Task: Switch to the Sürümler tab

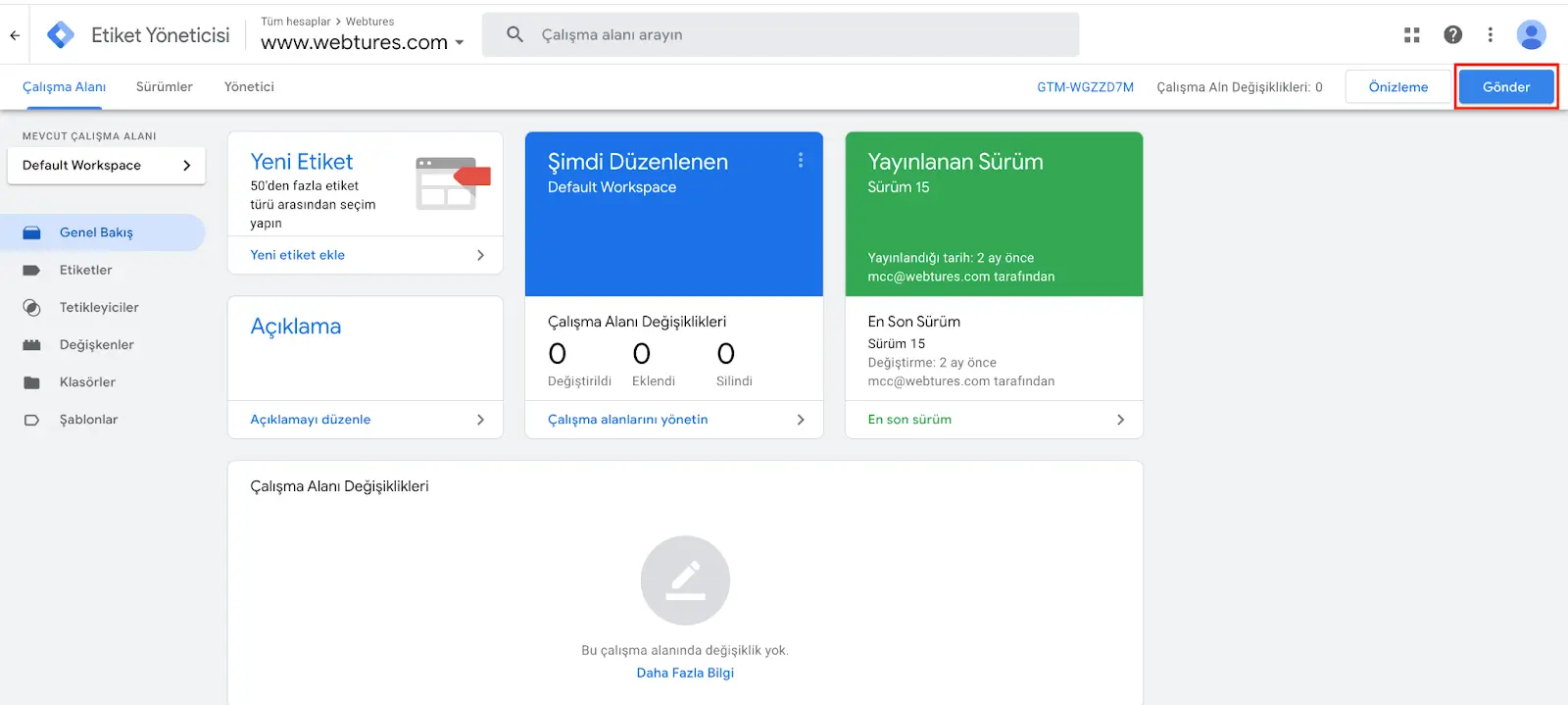Action: pos(165,87)
